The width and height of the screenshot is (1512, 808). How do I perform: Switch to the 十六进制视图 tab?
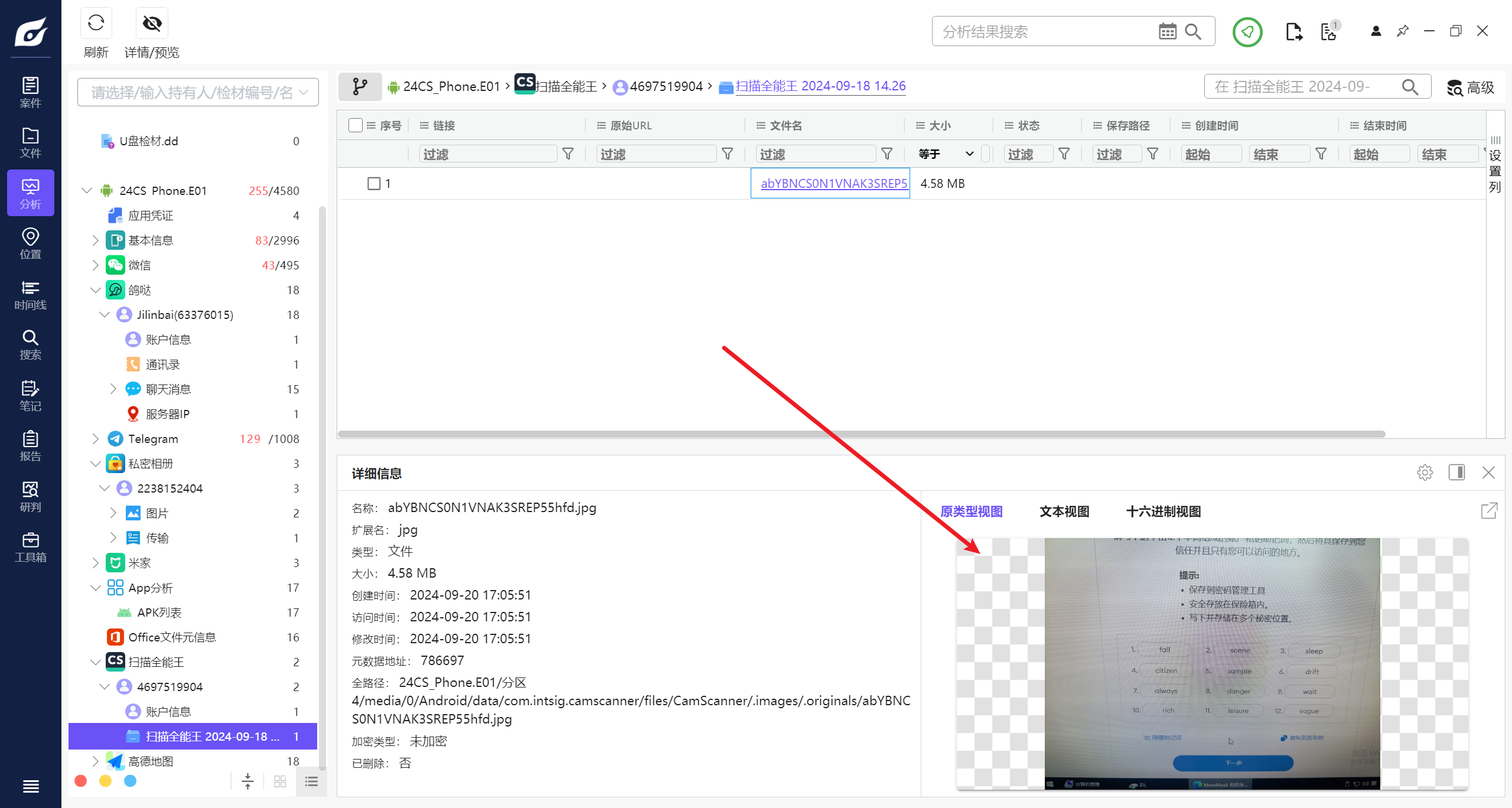point(1163,511)
